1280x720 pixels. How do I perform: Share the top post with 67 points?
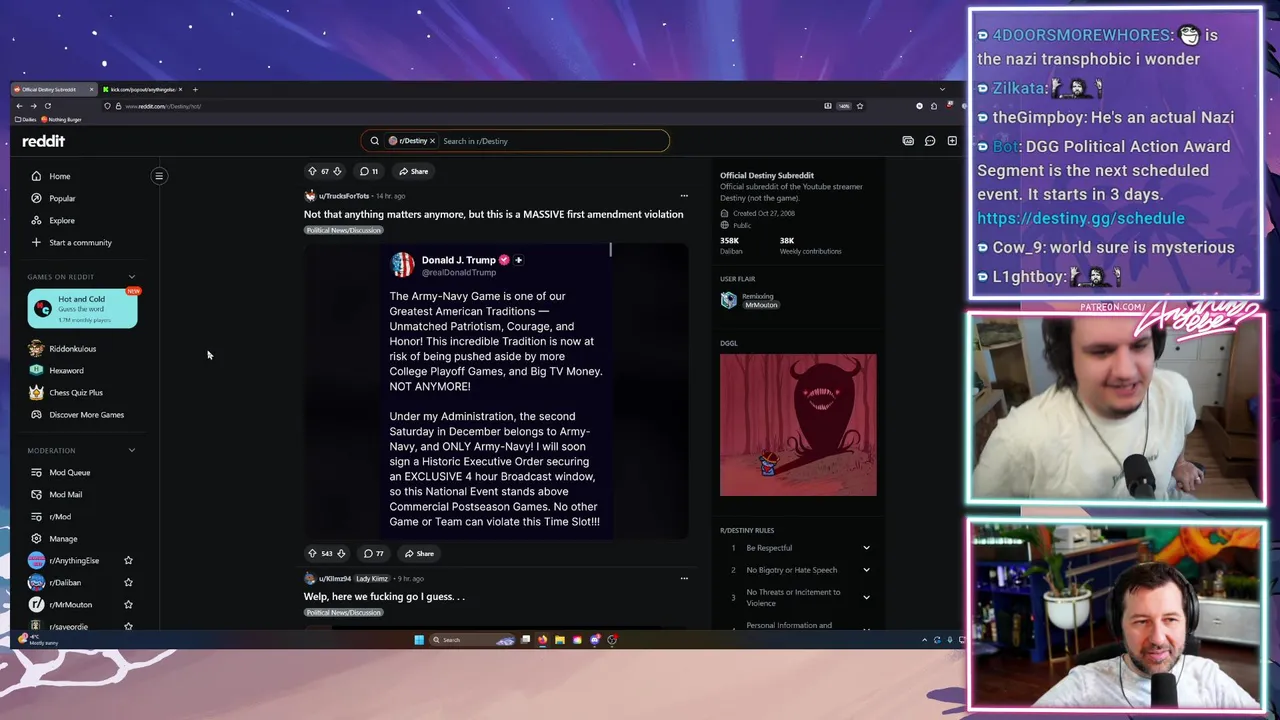click(x=414, y=171)
